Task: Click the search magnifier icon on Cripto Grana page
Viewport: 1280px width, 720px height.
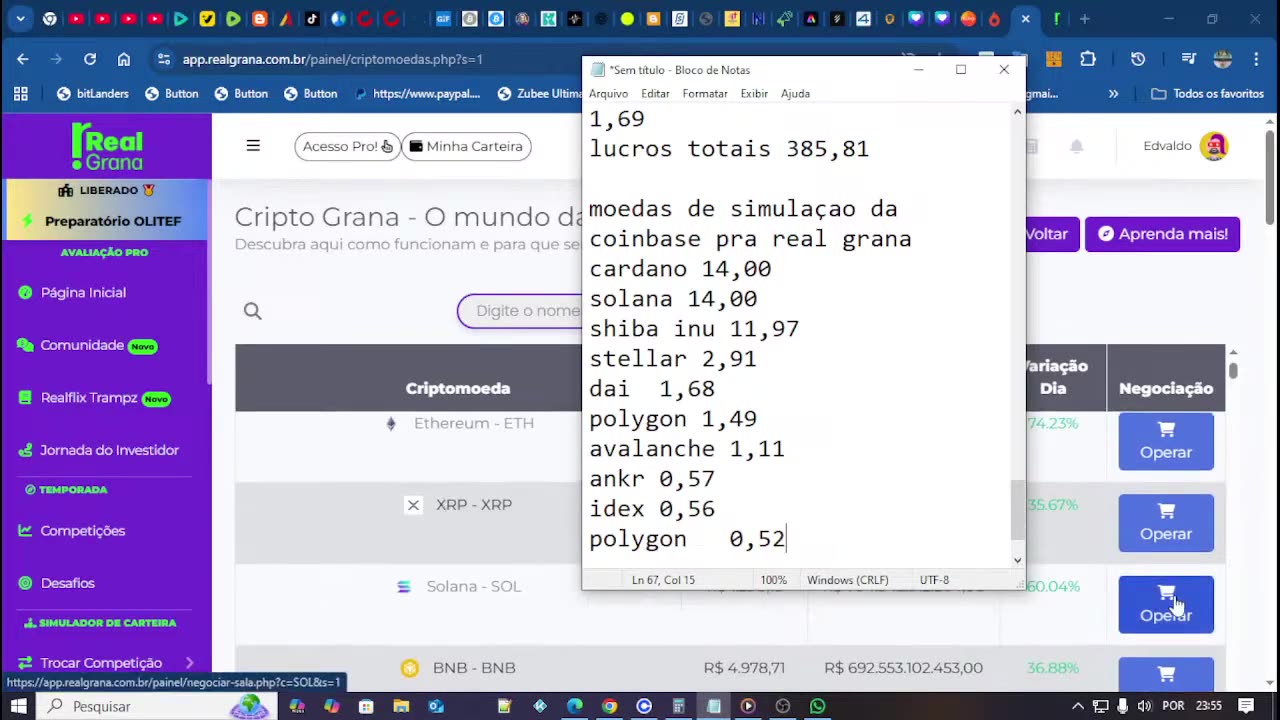Action: pos(253,311)
